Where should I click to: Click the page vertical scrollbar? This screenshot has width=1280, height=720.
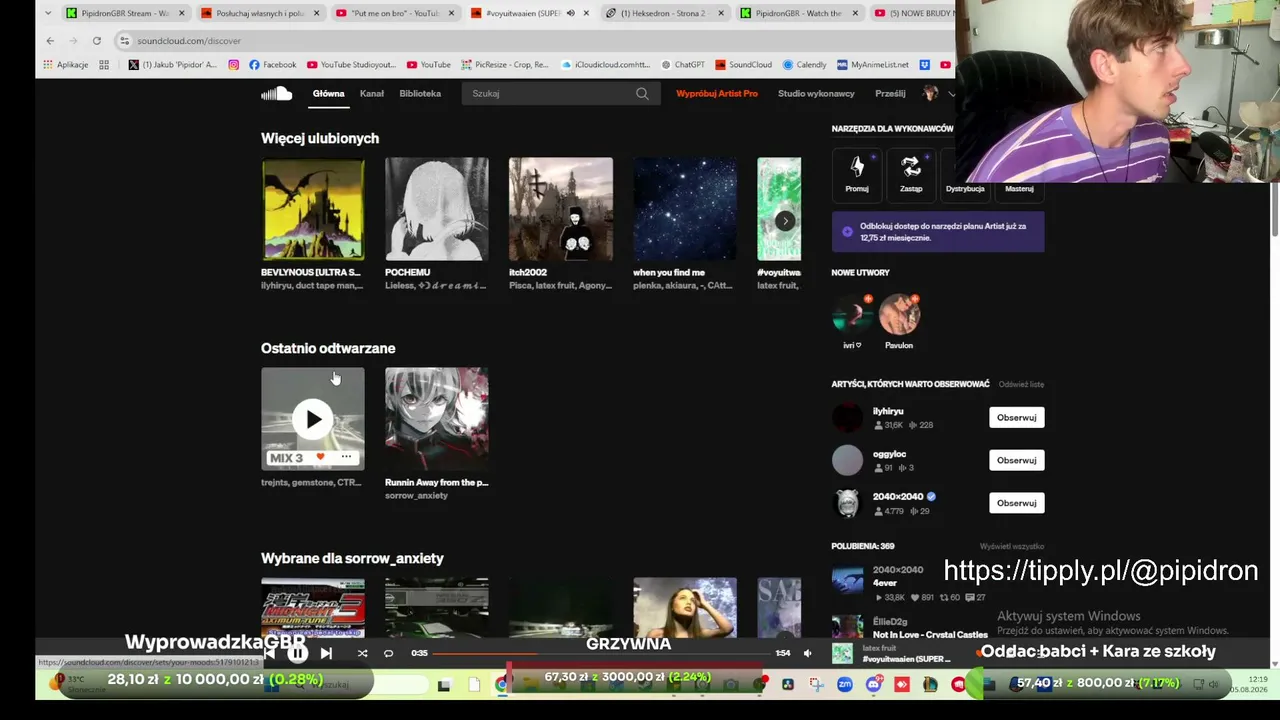[1274, 209]
